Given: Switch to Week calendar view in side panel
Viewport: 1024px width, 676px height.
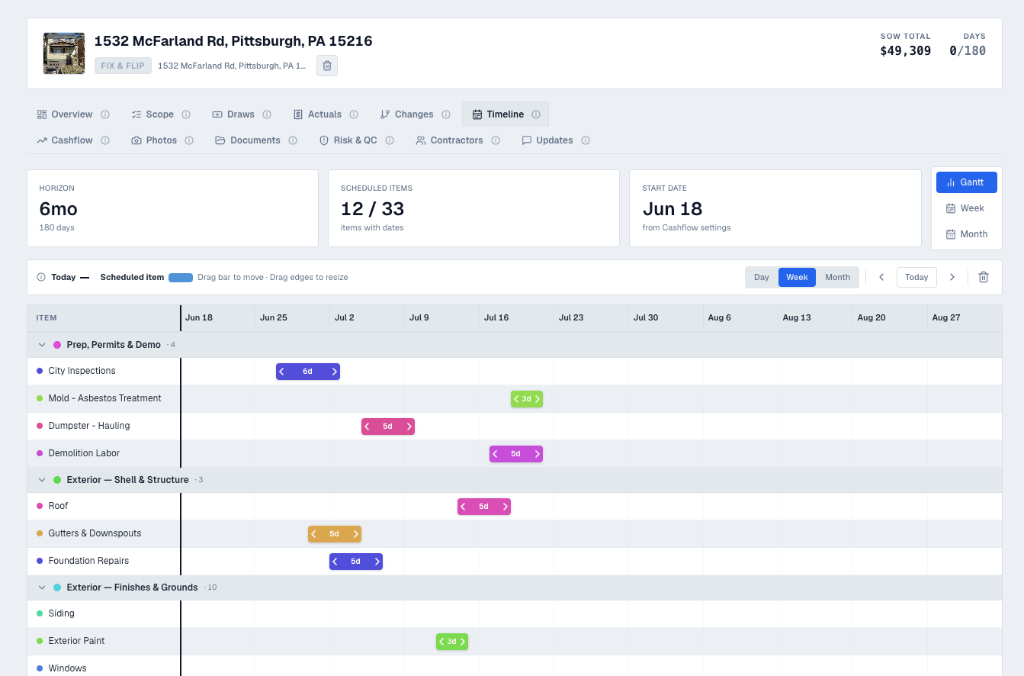Looking at the screenshot, I should (x=967, y=208).
